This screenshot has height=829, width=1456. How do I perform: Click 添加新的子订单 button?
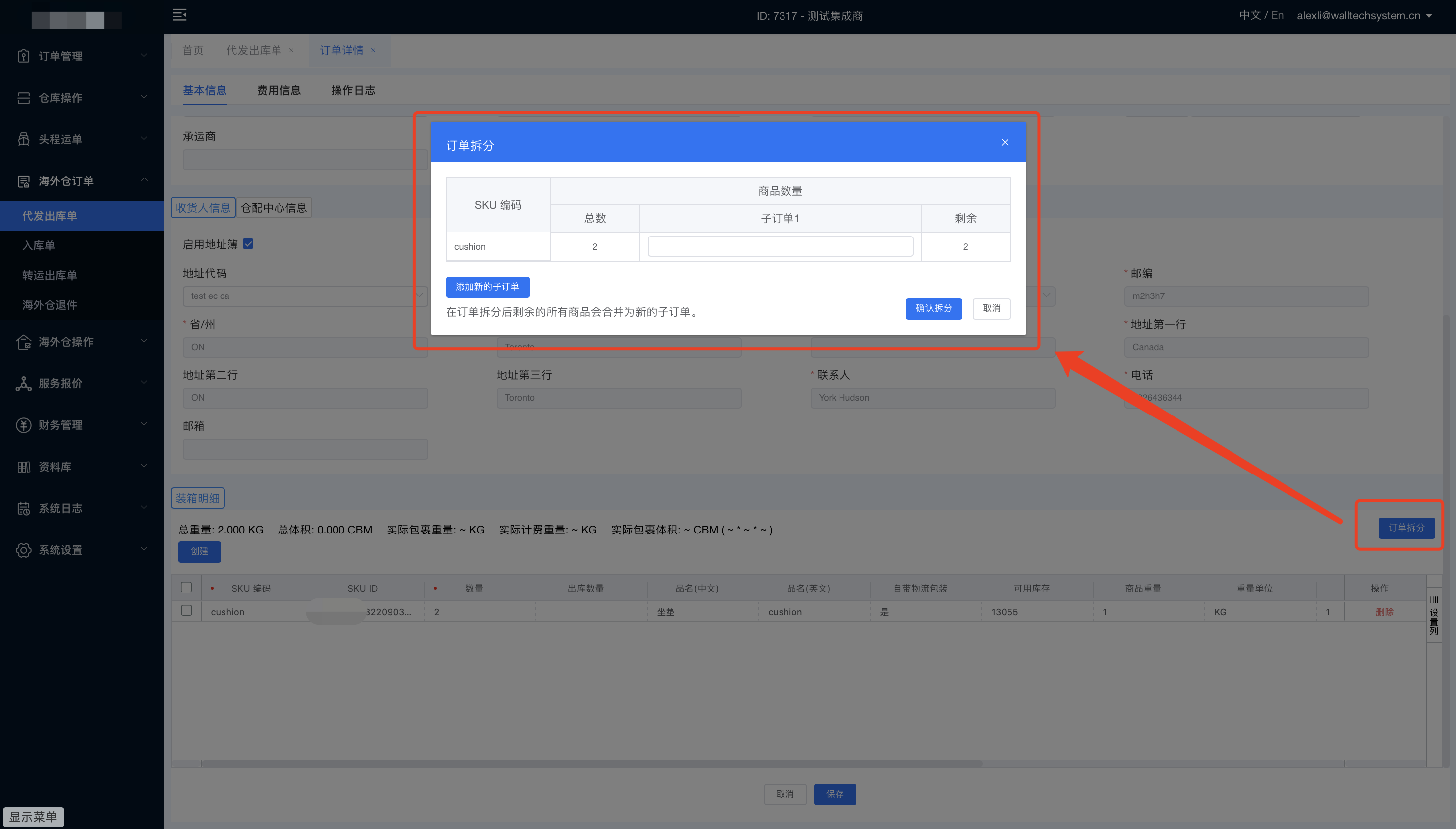(x=487, y=287)
